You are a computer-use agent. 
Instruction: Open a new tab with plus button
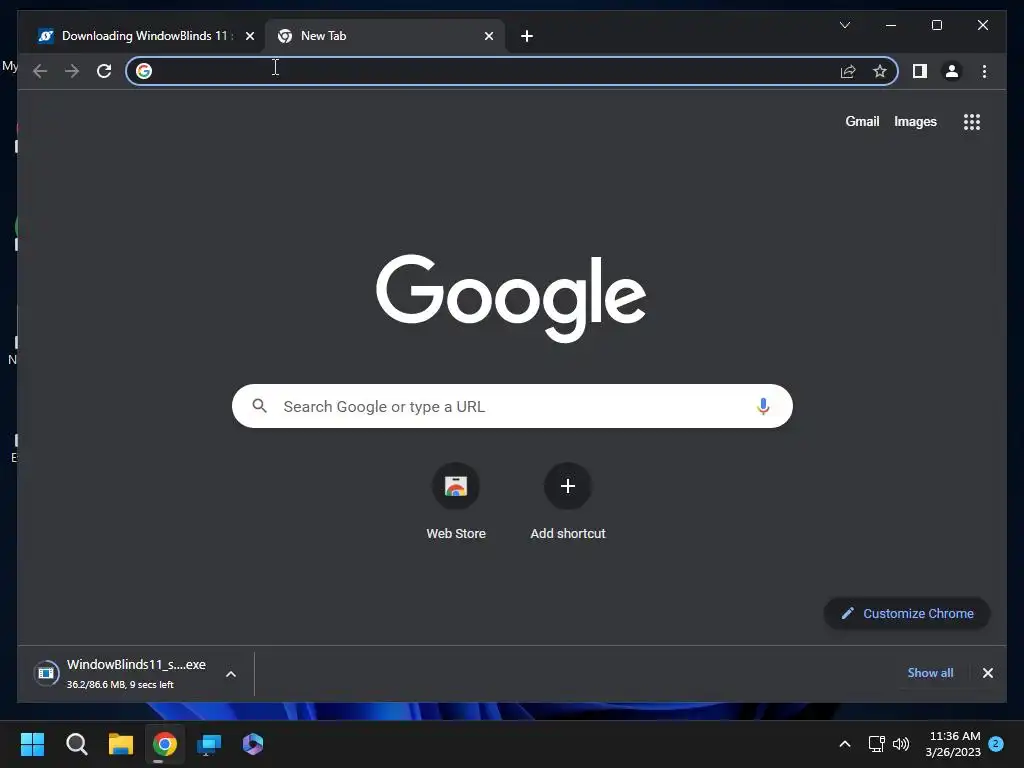click(x=527, y=36)
